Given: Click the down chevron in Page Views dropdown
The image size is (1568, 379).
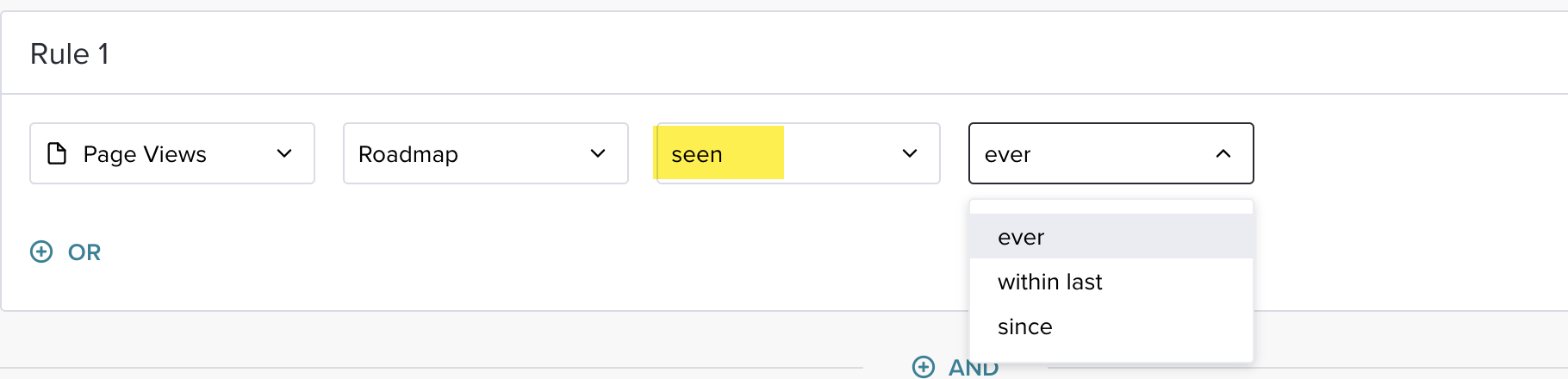Looking at the screenshot, I should pyautogui.click(x=284, y=153).
